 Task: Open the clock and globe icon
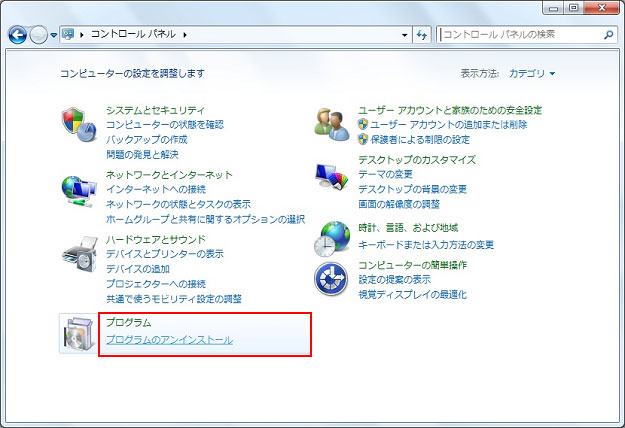click(x=332, y=239)
